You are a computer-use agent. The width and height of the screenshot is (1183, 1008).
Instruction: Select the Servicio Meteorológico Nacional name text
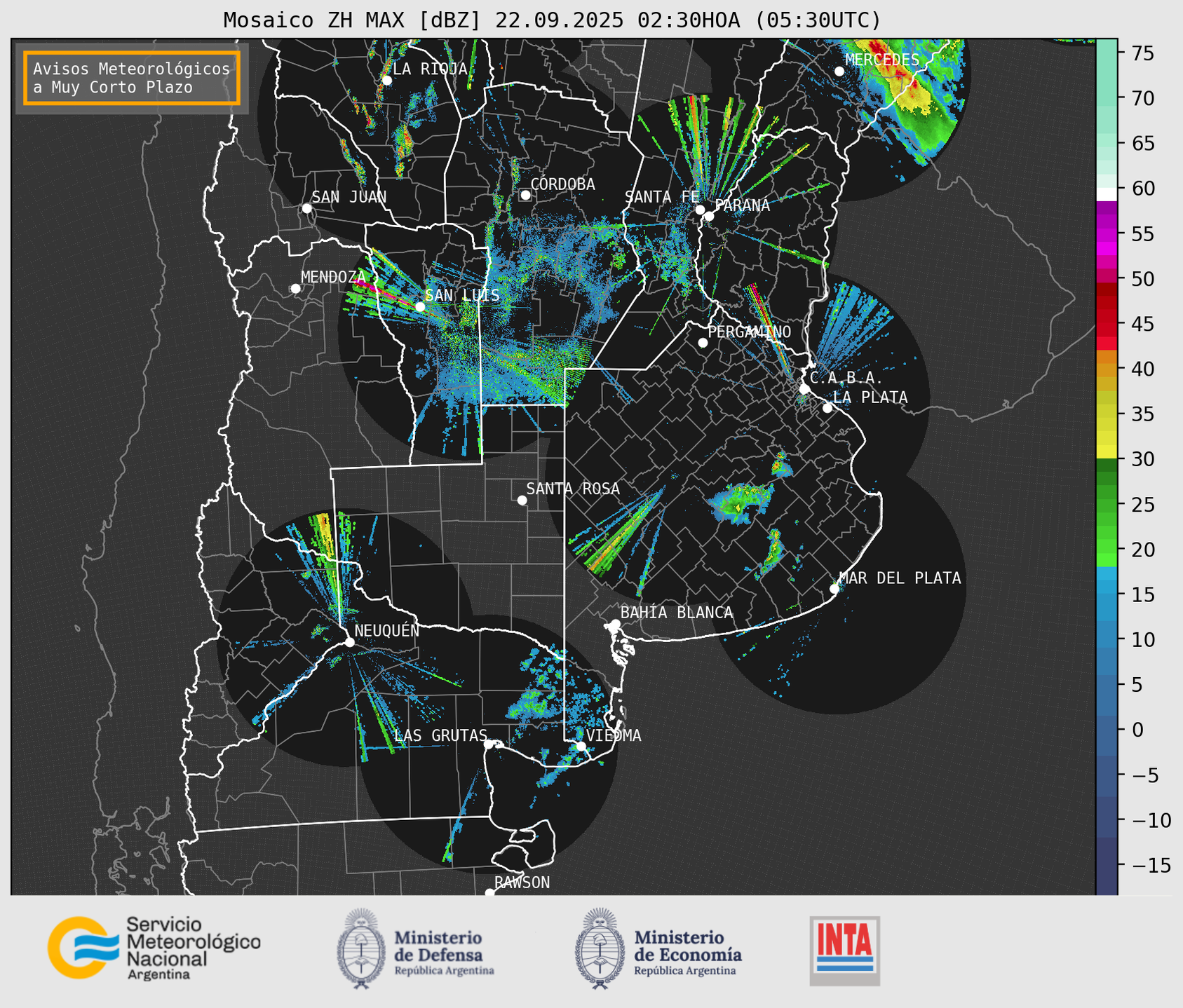(x=193, y=948)
